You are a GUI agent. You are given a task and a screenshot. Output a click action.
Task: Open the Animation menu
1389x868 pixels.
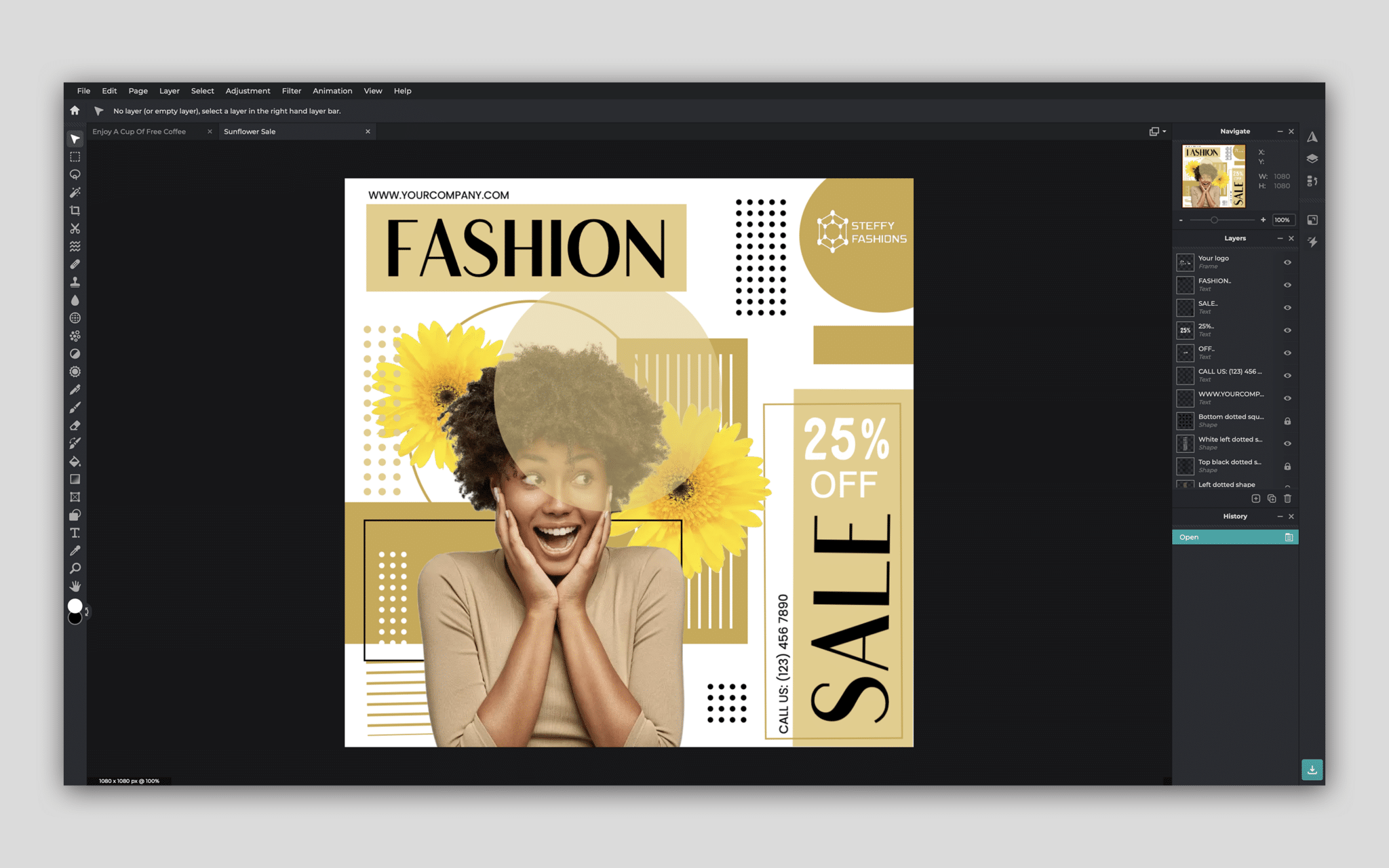tap(332, 91)
